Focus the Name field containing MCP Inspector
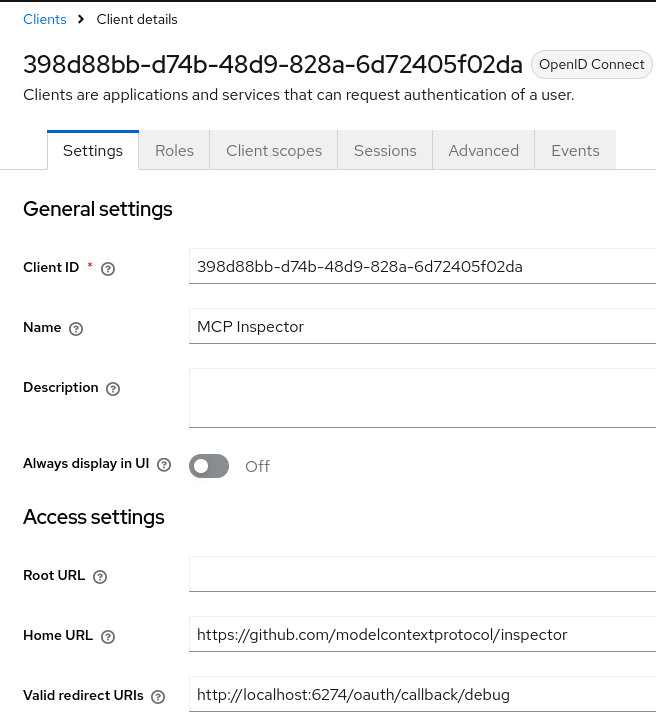 pyautogui.click(x=420, y=327)
